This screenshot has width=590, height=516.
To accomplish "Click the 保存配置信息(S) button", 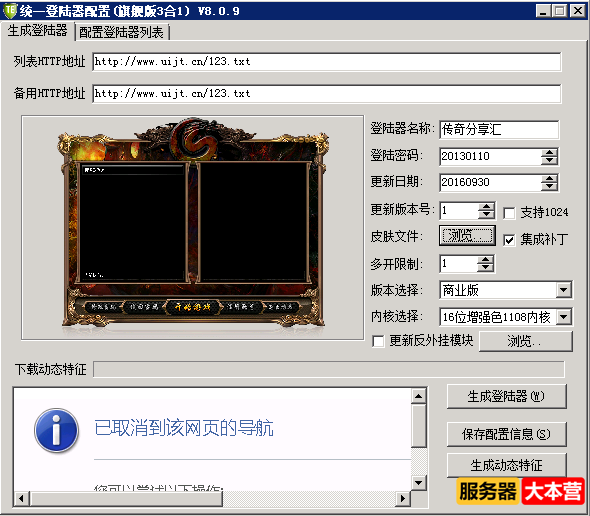I will (x=506, y=434).
